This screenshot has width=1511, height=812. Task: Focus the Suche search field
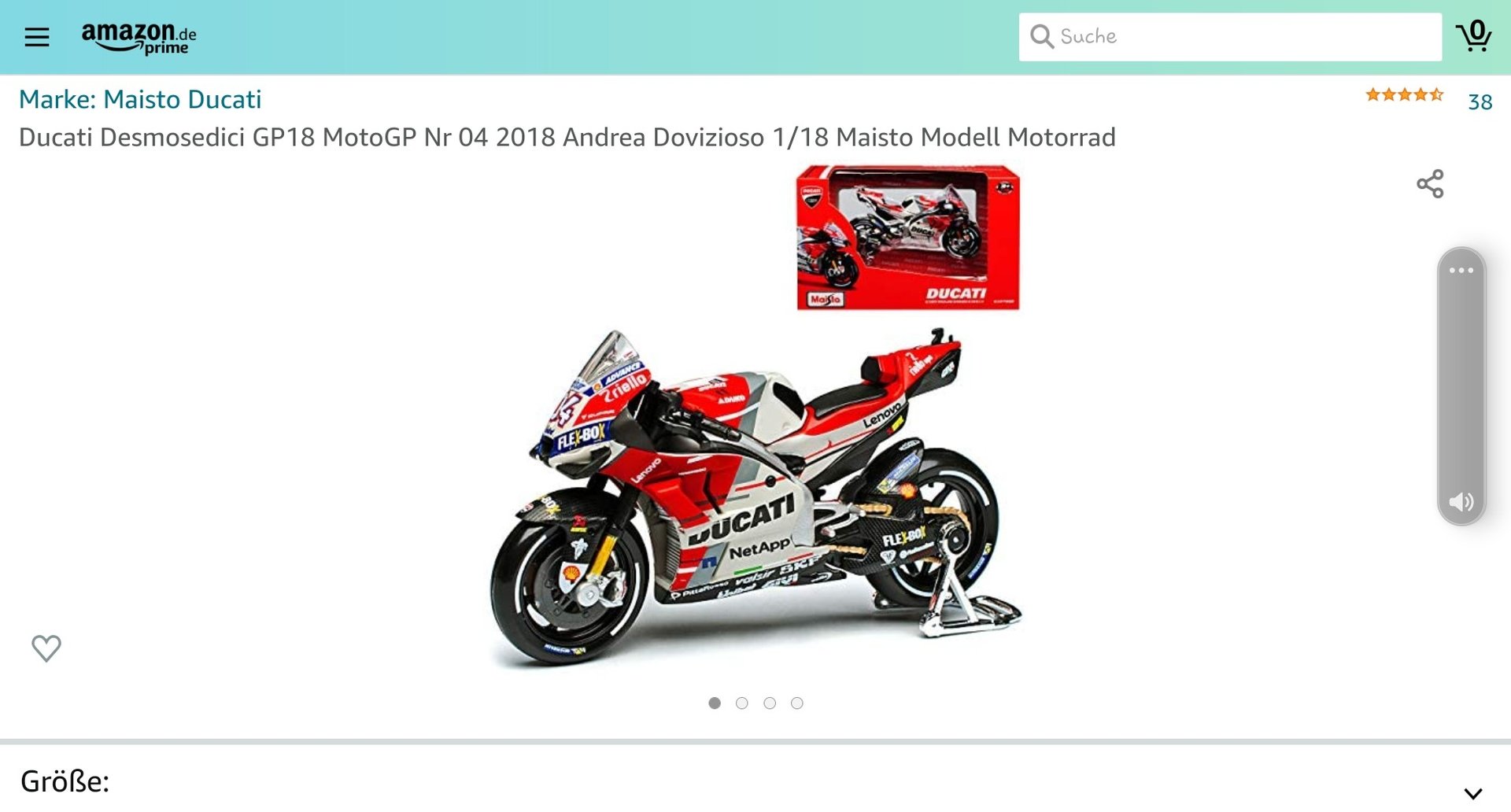coord(1231,37)
